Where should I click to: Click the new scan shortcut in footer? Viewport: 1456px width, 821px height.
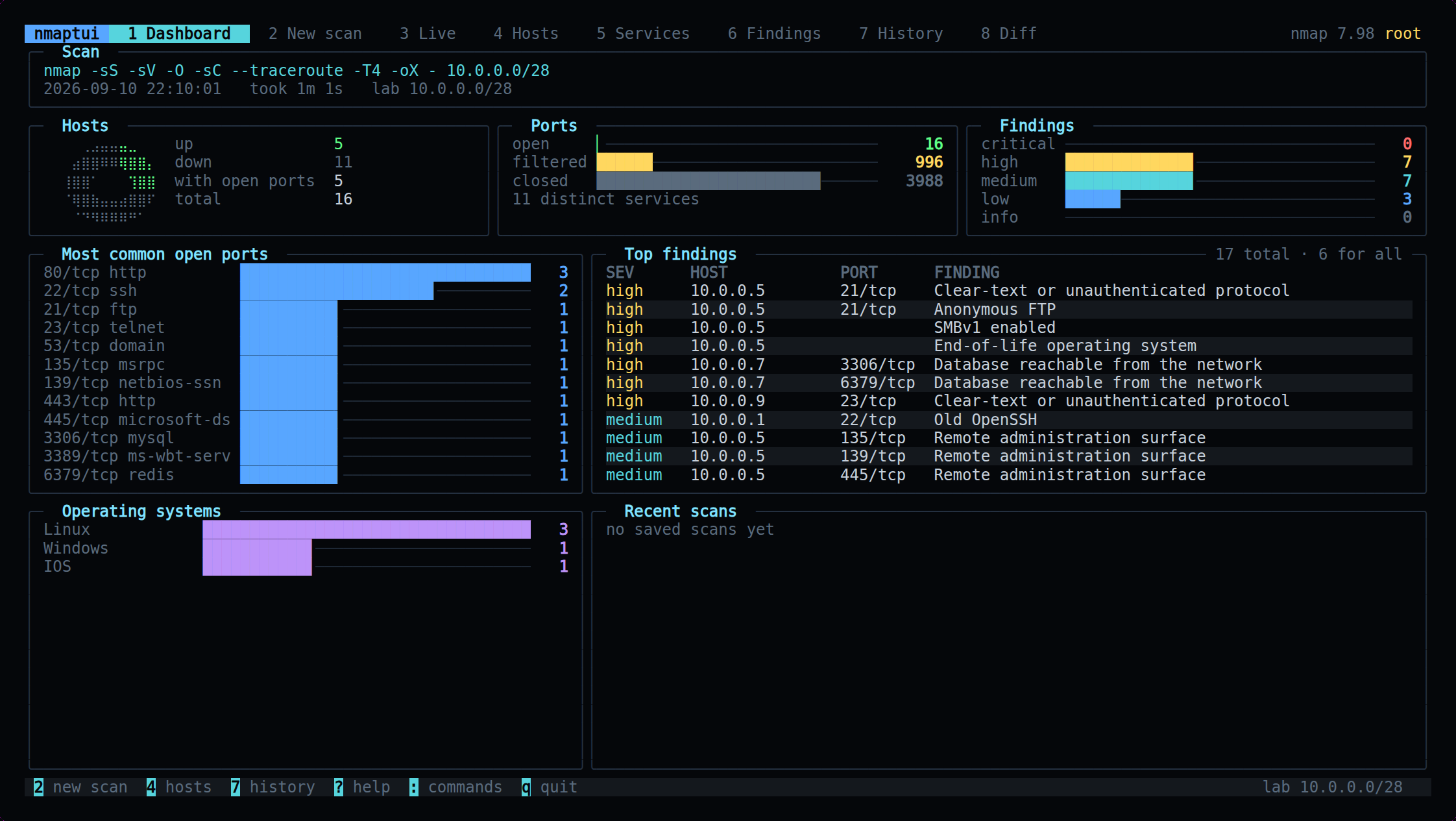click(81, 787)
